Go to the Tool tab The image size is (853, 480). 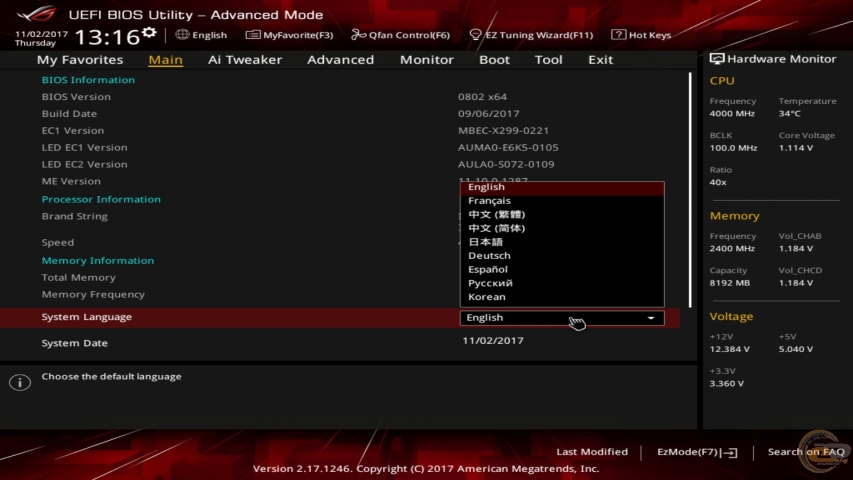click(548, 60)
